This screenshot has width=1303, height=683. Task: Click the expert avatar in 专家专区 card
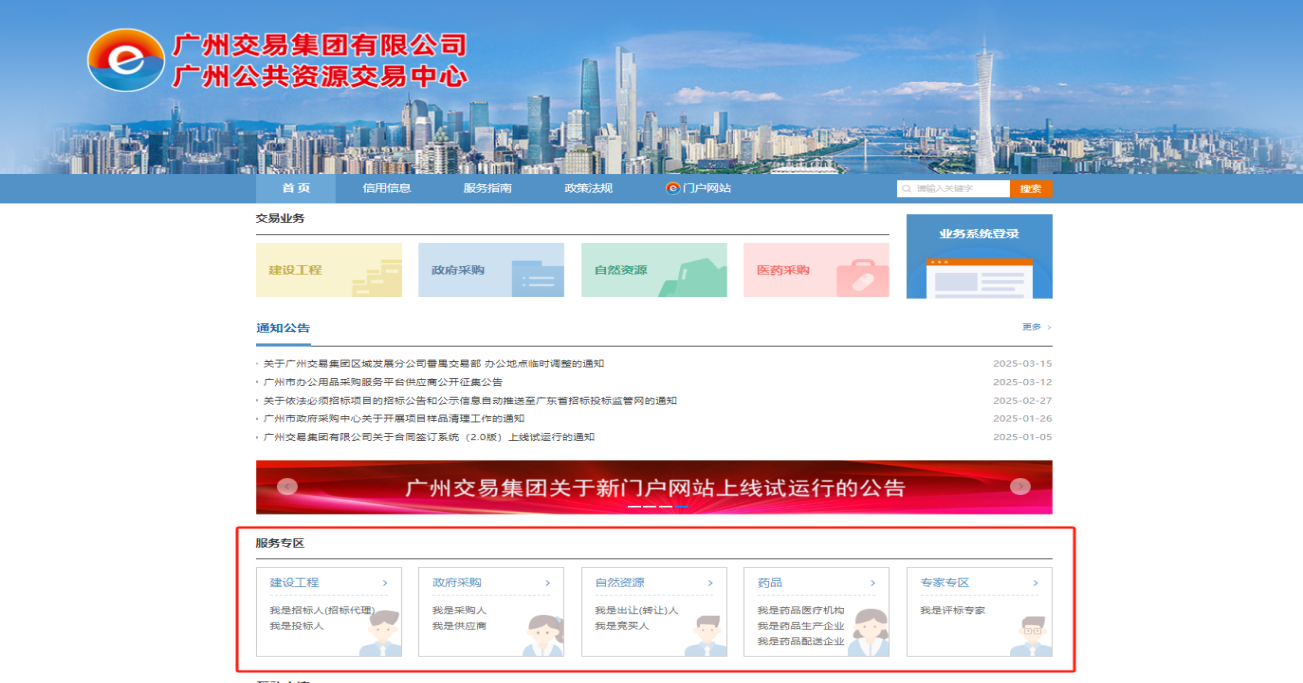[1031, 634]
